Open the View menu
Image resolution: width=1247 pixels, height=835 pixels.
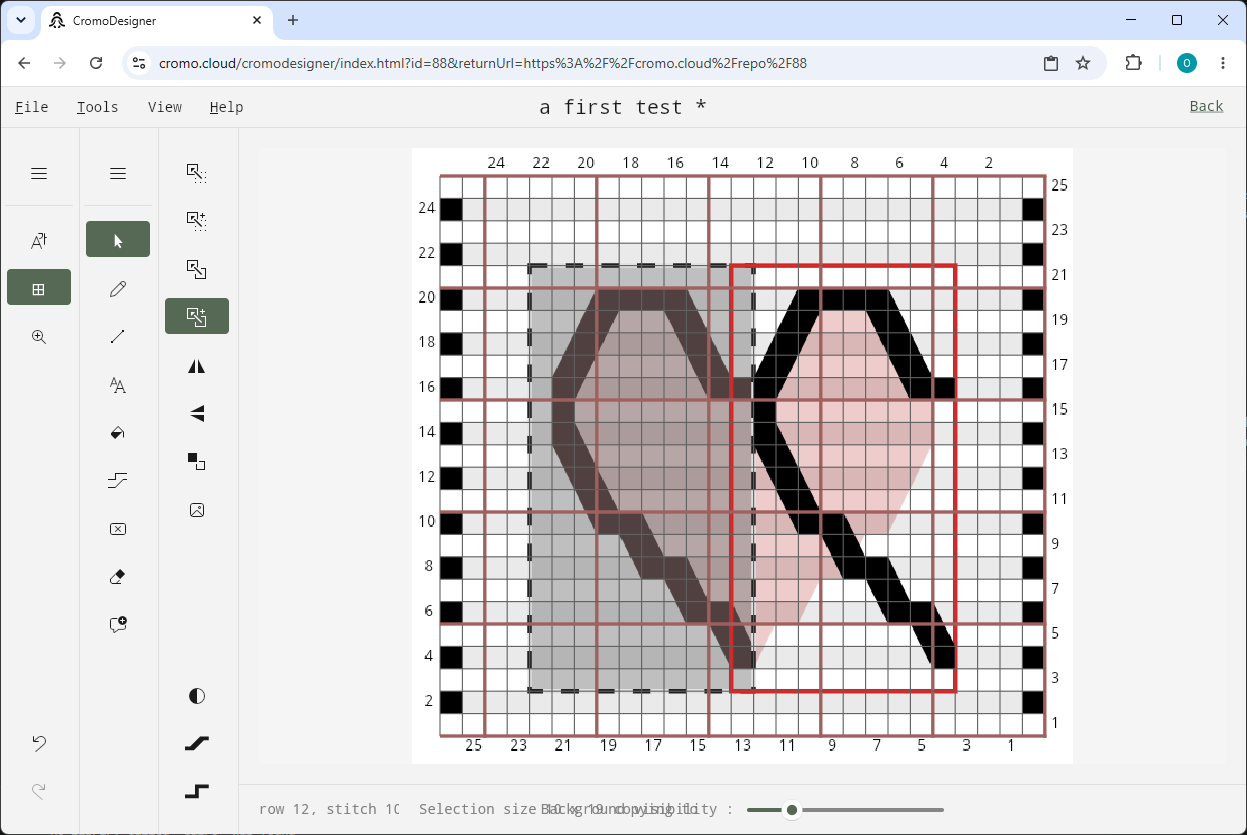pyautogui.click(x=165, y=107)
